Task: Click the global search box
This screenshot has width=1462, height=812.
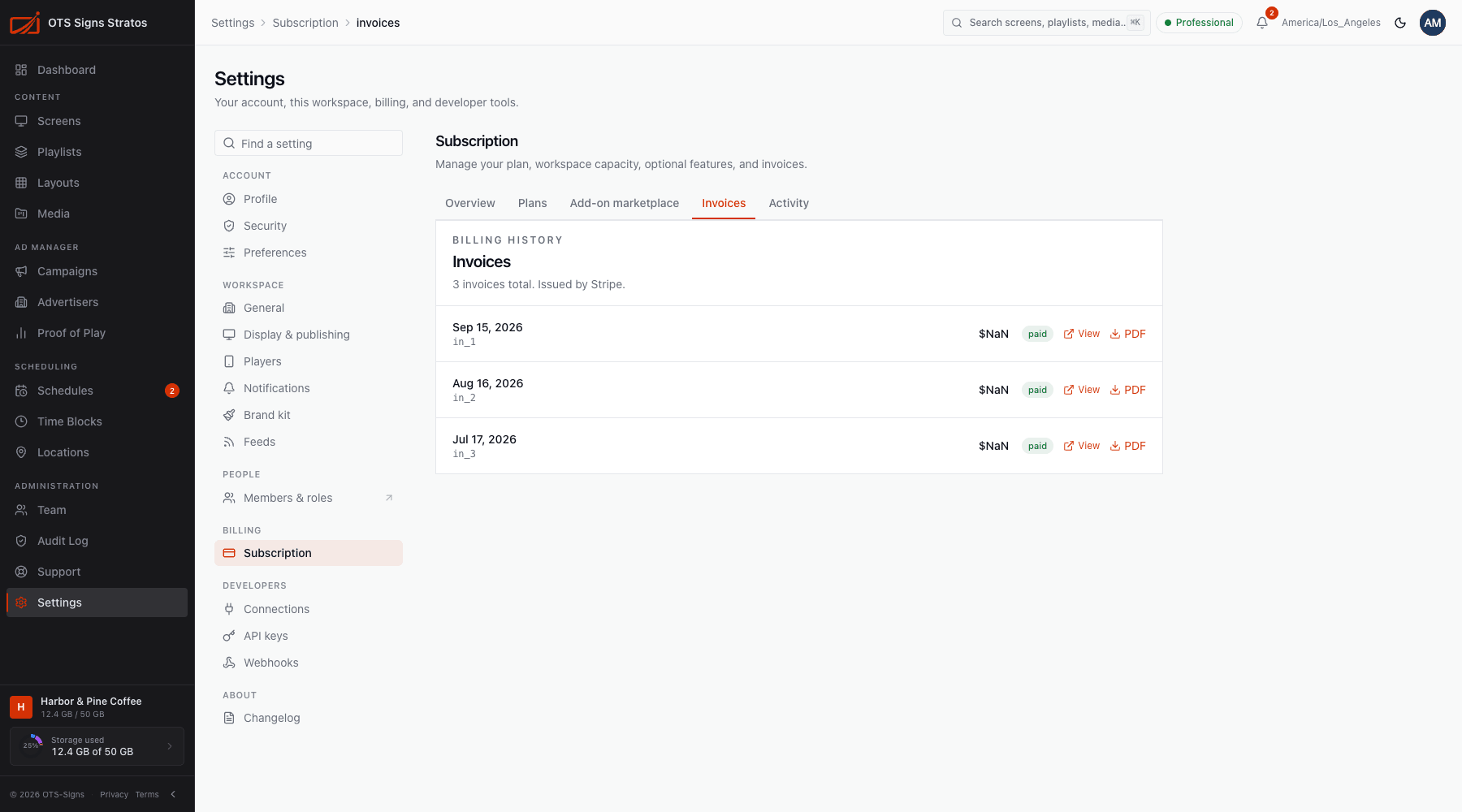Action: point(1047,23)
